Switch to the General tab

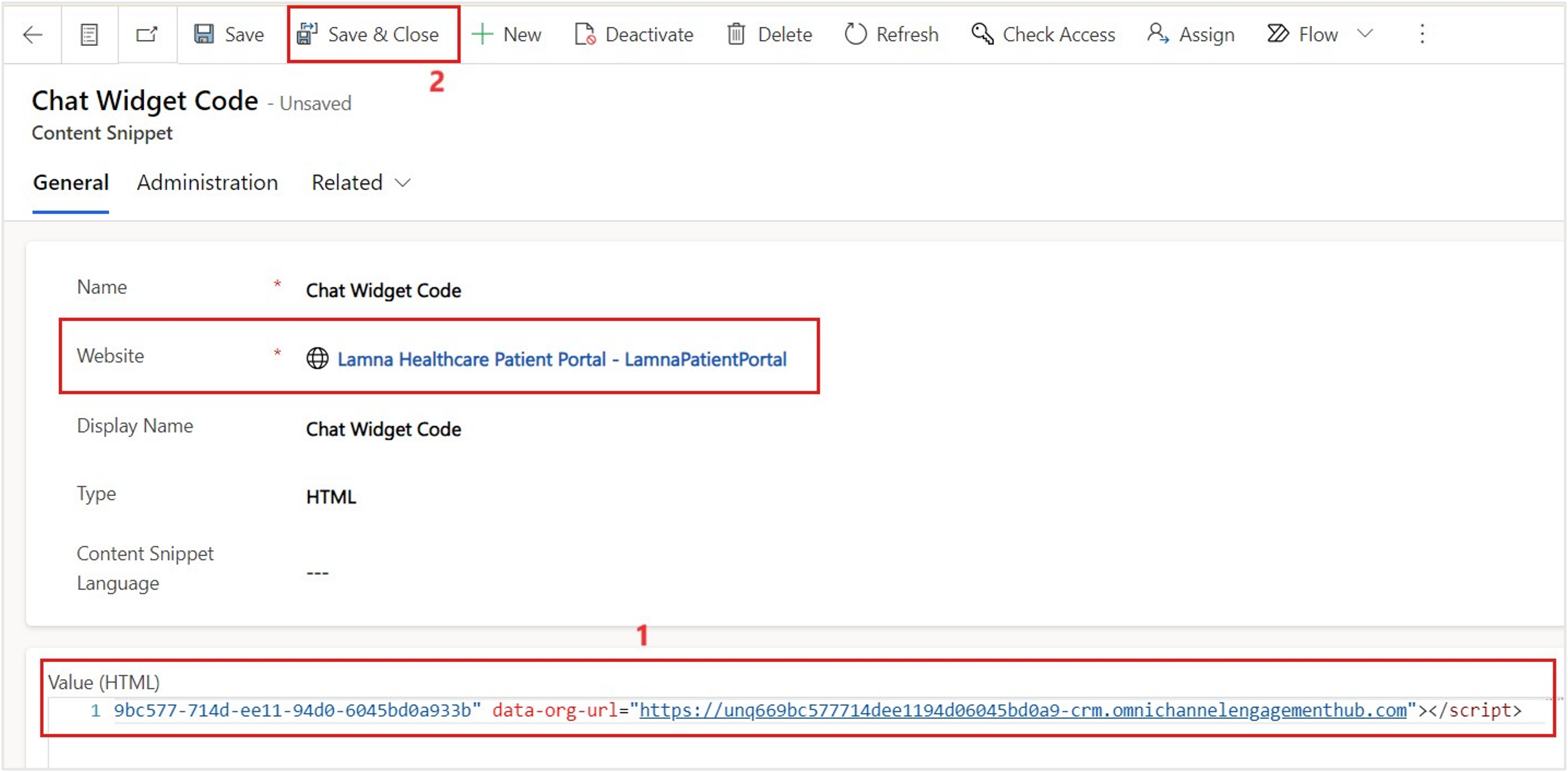pos(71,182)
